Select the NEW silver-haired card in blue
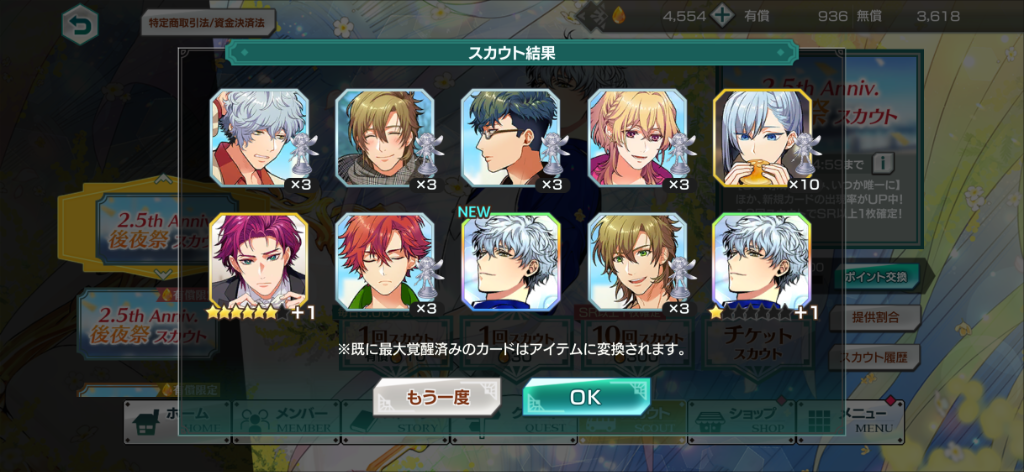The height and width of the screenshot is (472, 1024). 511,261
